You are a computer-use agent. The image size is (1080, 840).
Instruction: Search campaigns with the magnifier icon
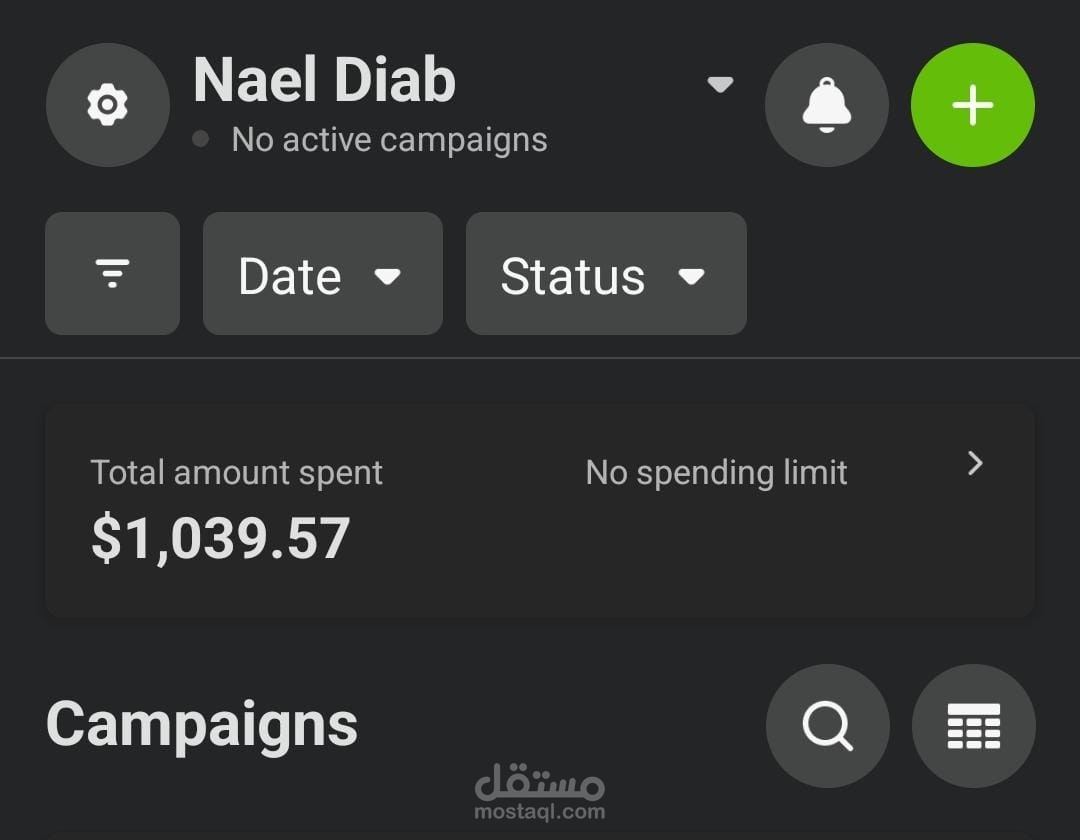coord(827,726)
